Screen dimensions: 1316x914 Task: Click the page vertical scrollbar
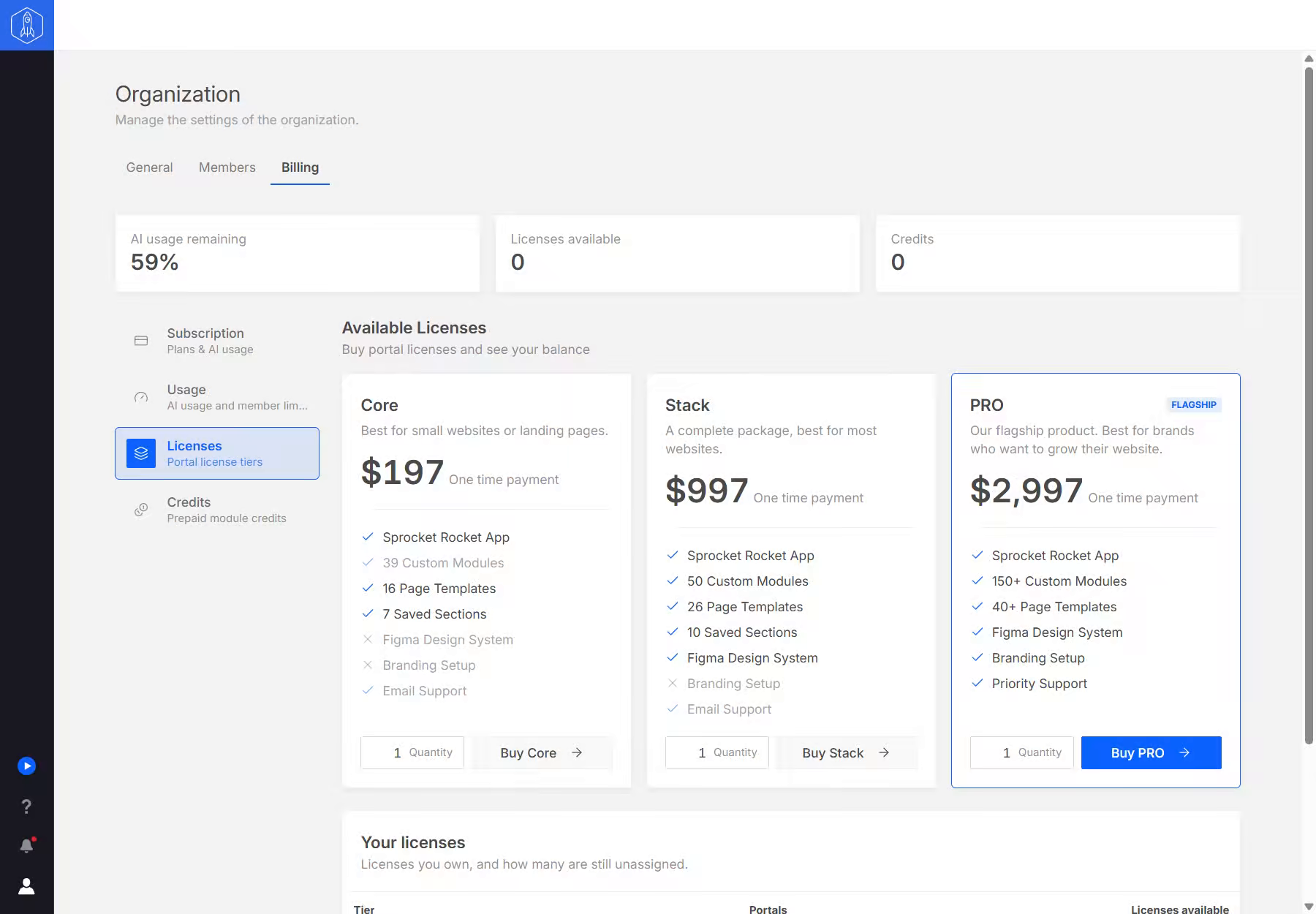click(x=1309, y=406)
